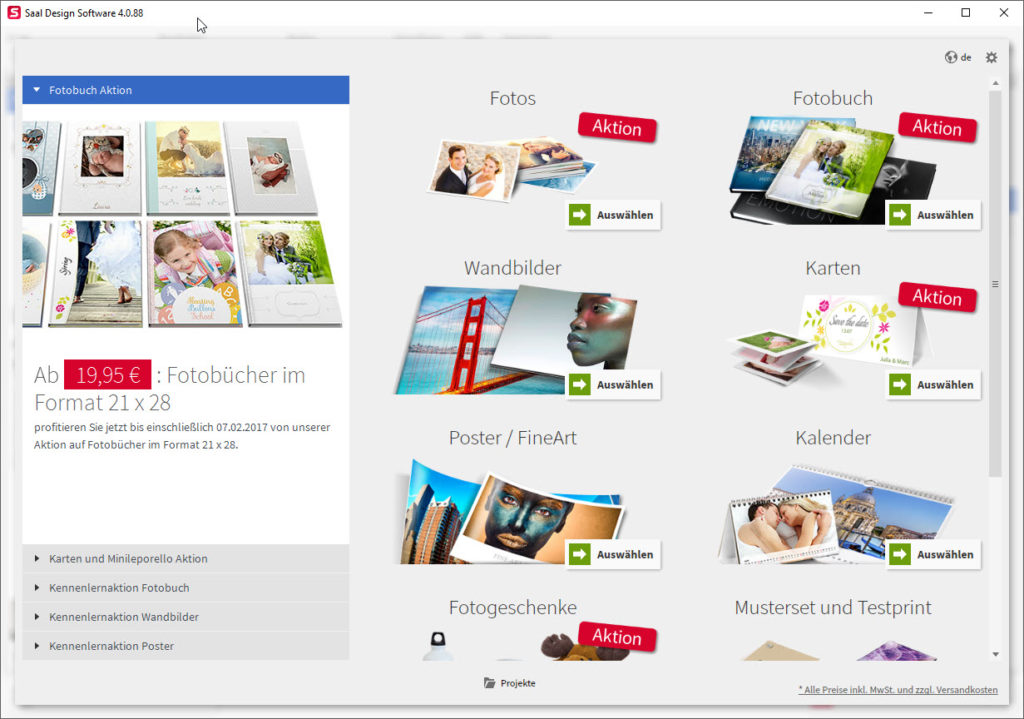Click Auswählen label for Kalender

(x=945, y=554)
